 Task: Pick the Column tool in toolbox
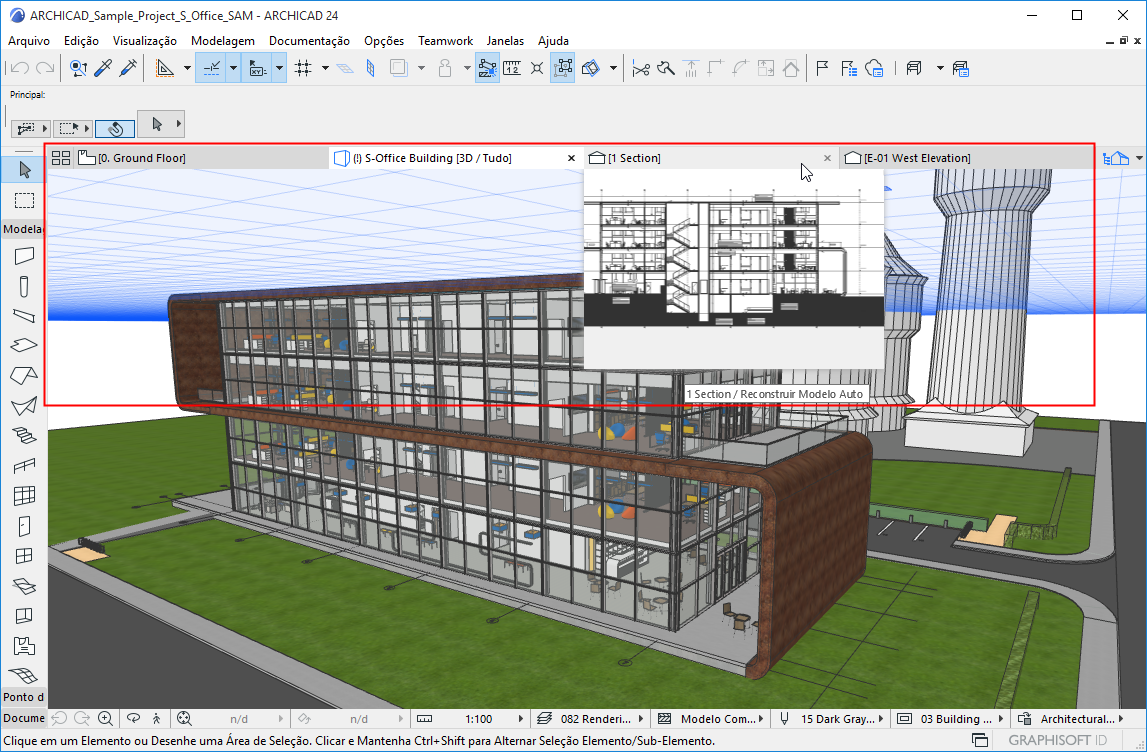[24, 287]
